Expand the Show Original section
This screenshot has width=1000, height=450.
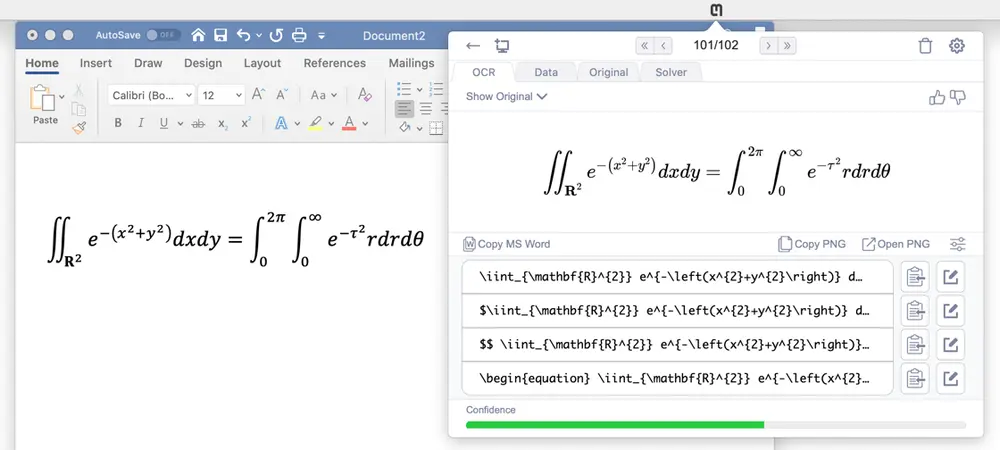pyautogui.click(x=506, y=96)
